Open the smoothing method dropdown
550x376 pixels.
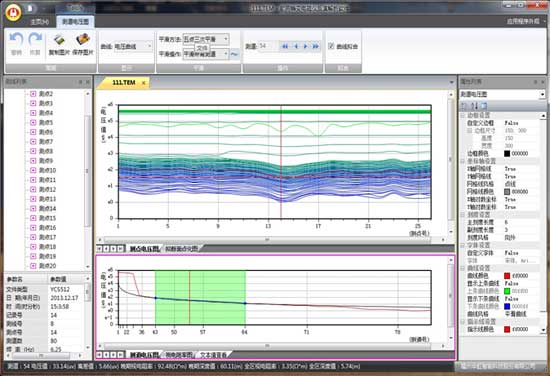(206, 39)
